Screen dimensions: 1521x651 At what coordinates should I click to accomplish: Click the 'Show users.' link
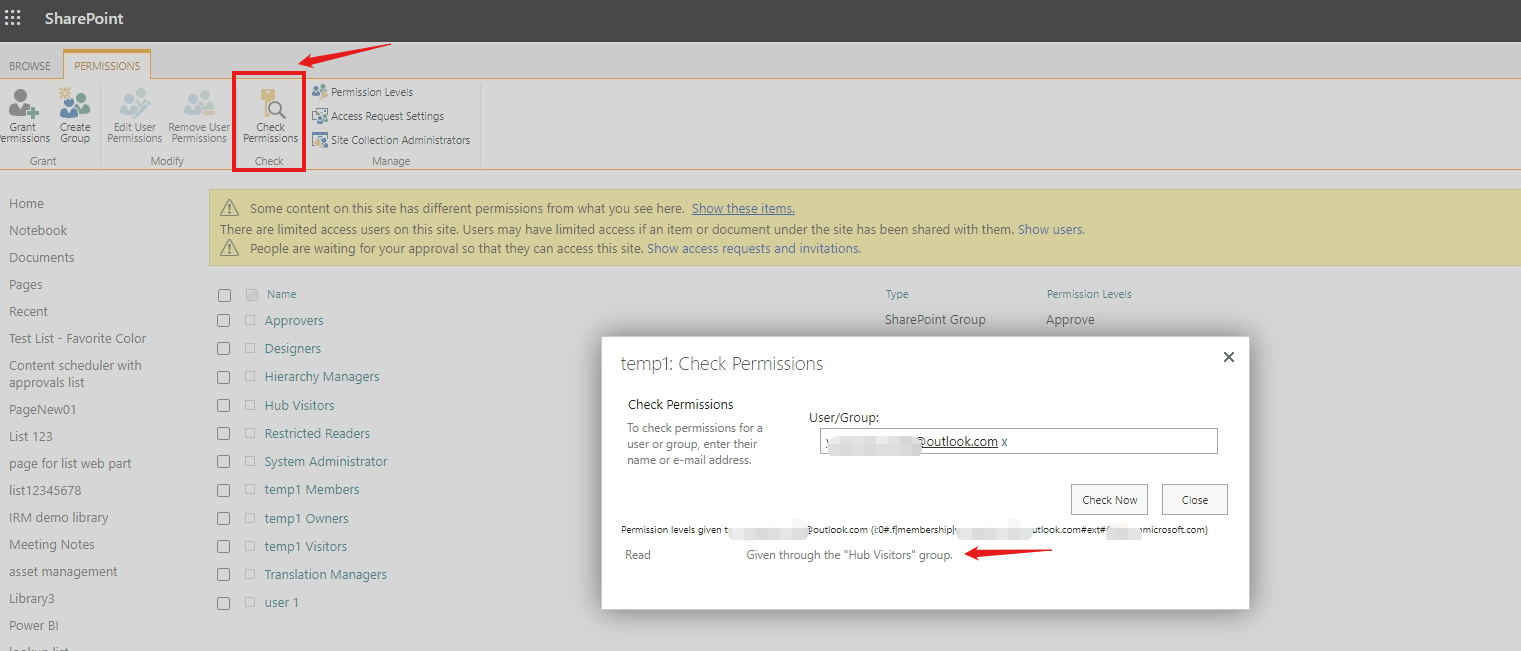coord(1051,229)
